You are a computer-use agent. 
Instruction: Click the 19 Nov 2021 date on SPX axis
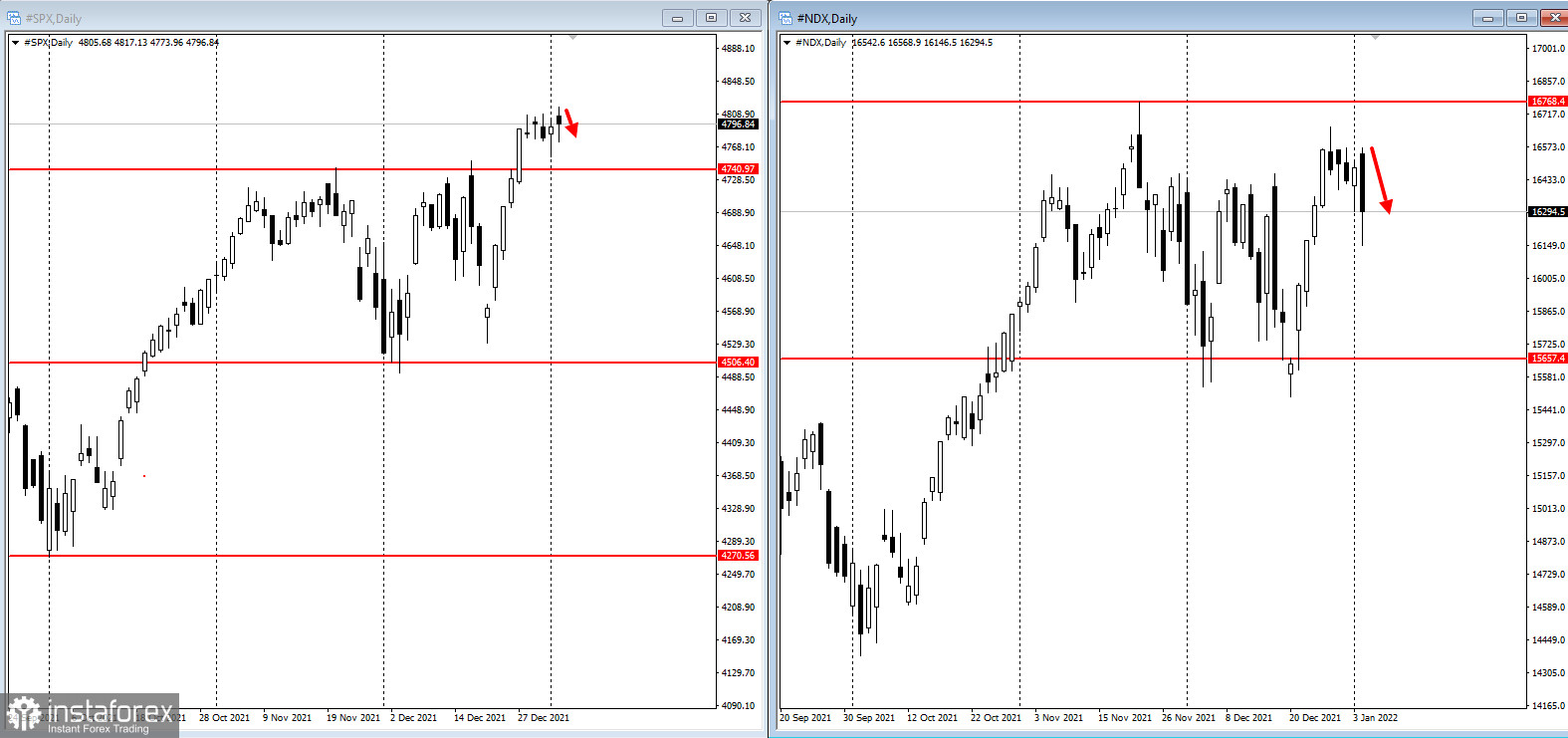pos(352,718)
